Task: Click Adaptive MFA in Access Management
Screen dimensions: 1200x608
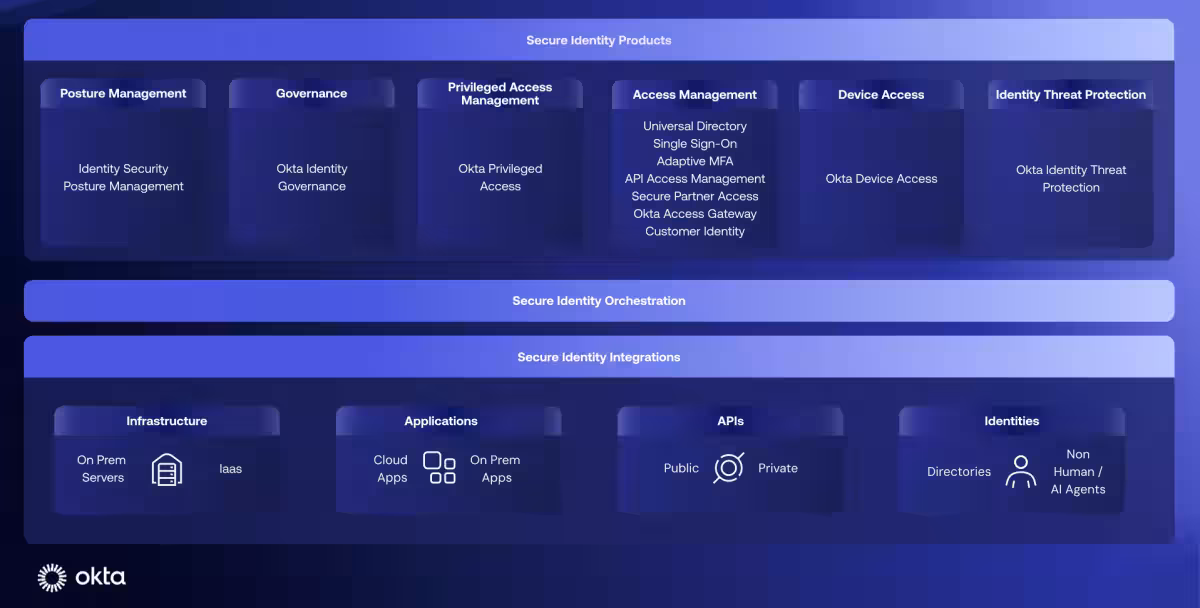Action: click(695, 161)
